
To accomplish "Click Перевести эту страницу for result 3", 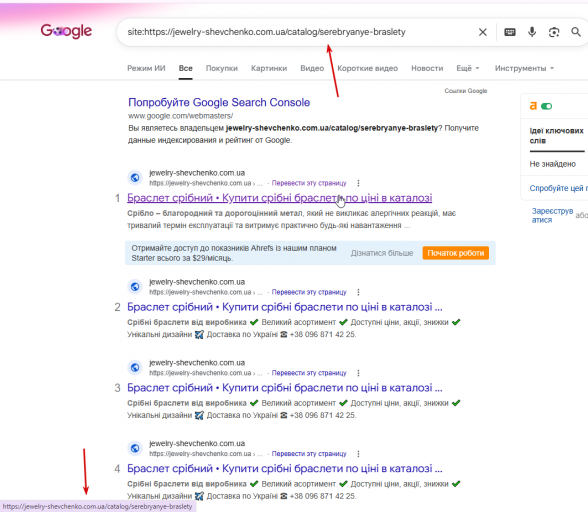I will tap(309, 373).
